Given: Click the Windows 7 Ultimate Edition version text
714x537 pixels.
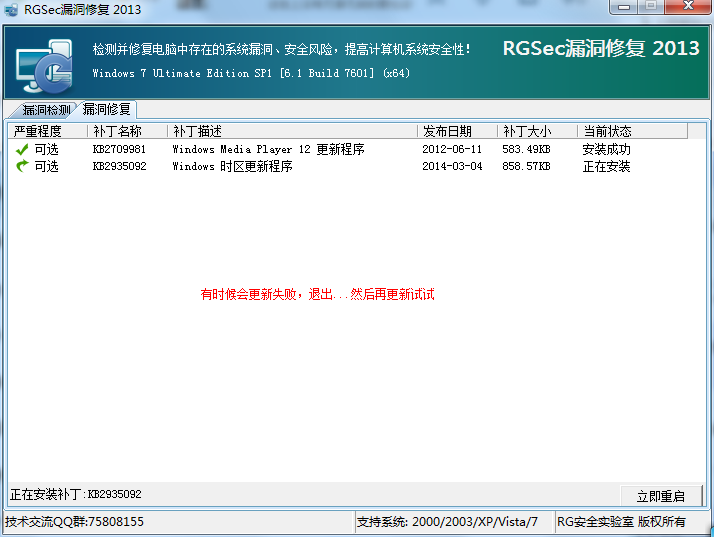Looking at the screenshot, I should (x=251, y=73).
